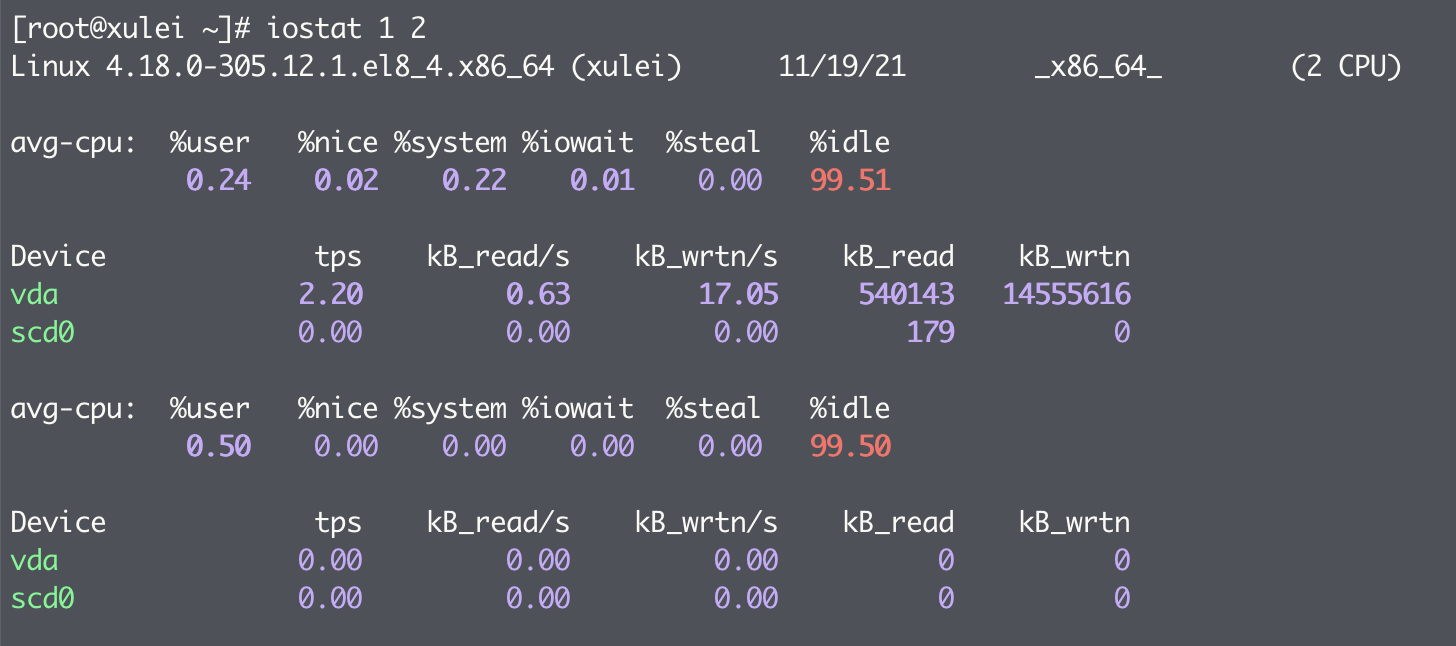Image resolution: width=1456 pixels, height=646 pixels.
Task: Click the %user value 0.50
Action: click(x=218, y=447)
